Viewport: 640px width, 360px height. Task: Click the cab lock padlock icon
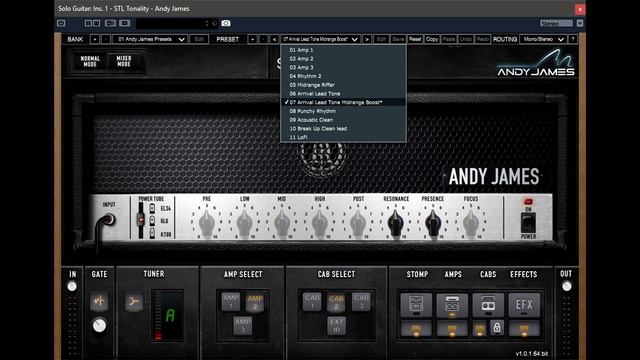[497, 328]
